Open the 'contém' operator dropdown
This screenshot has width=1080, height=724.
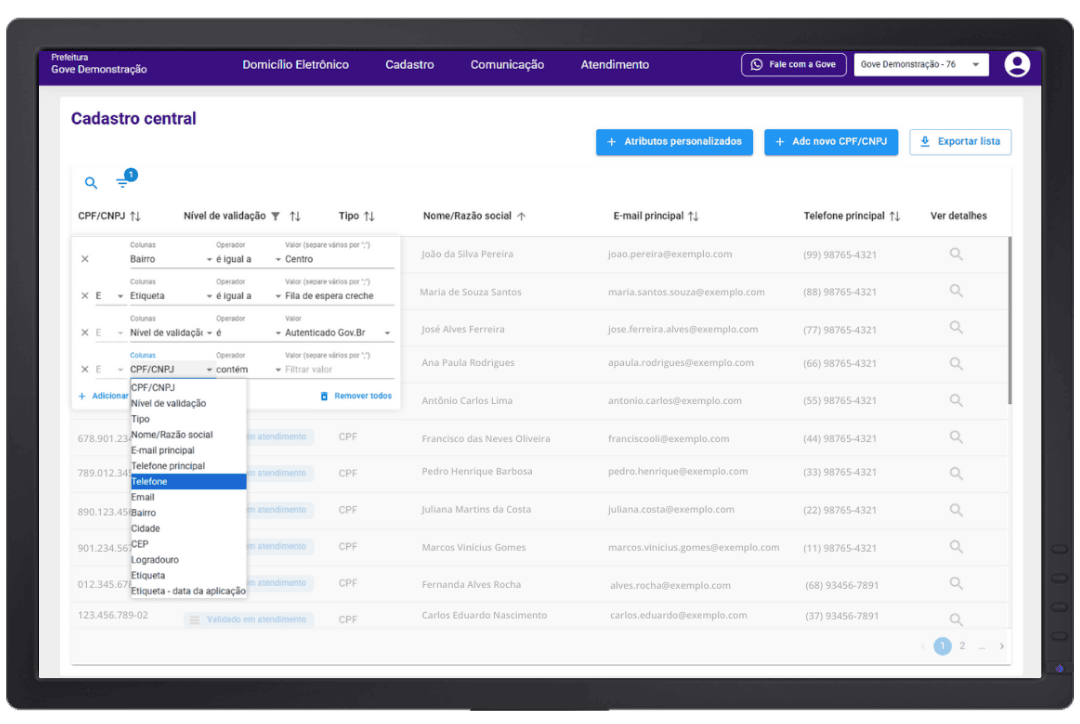coord(248,370)
